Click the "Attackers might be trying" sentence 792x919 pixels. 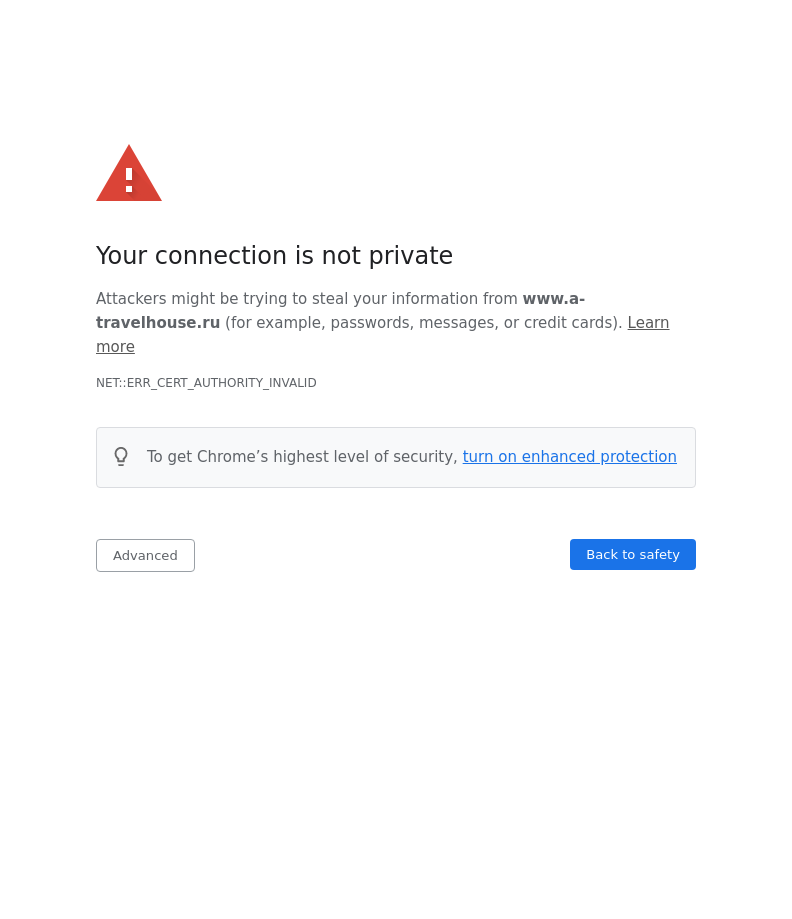pos(200,299)
